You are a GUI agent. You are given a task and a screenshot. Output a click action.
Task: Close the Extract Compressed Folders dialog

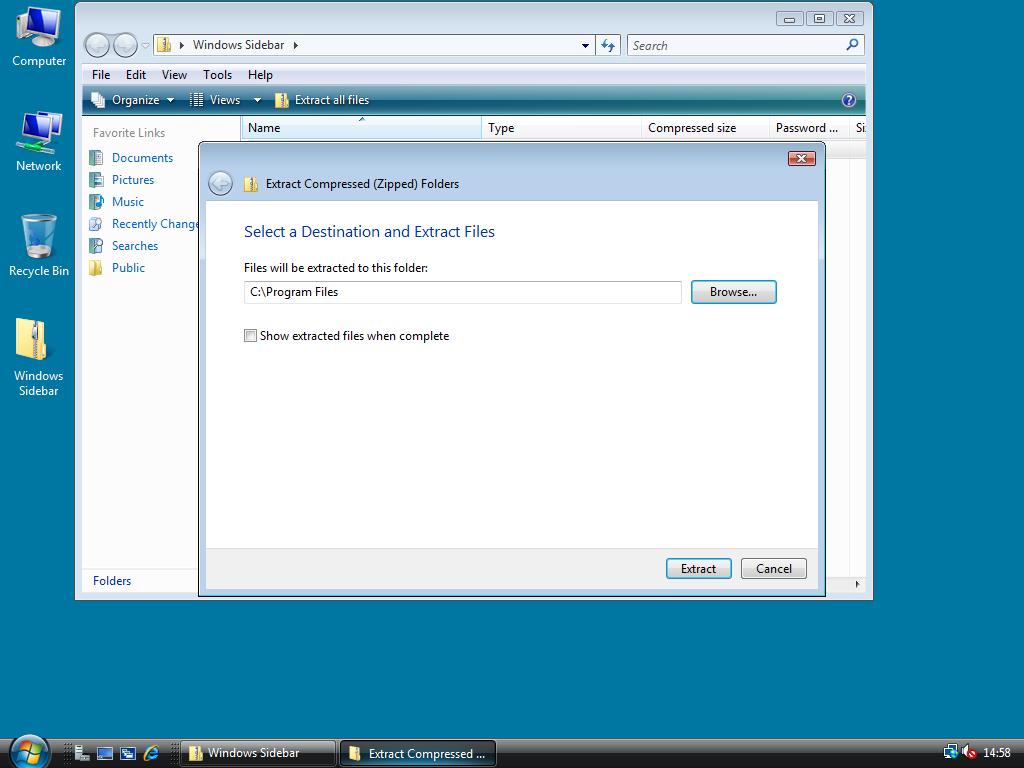pyautogui.click(x=801, y=158)
